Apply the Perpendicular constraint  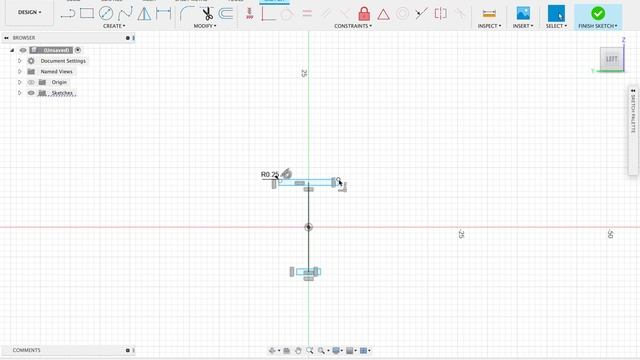[345, 14]
